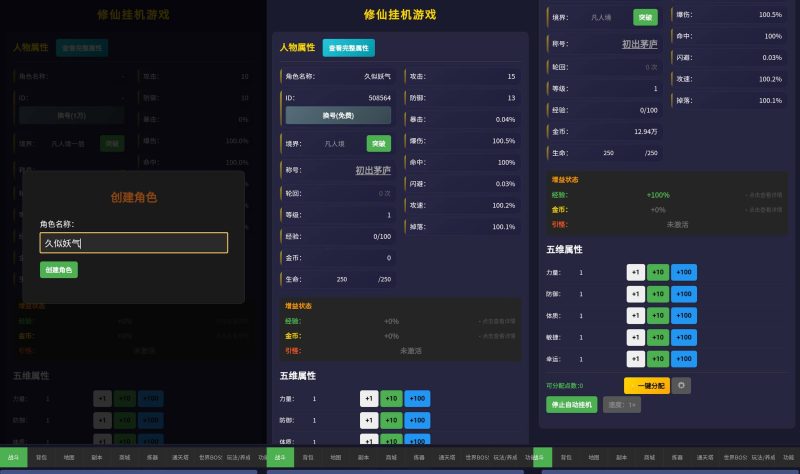Image resolution: width=800 pixels, height=474 pixels.
Task: Open 背包 tab in middle panel nav
Action: 308,457
